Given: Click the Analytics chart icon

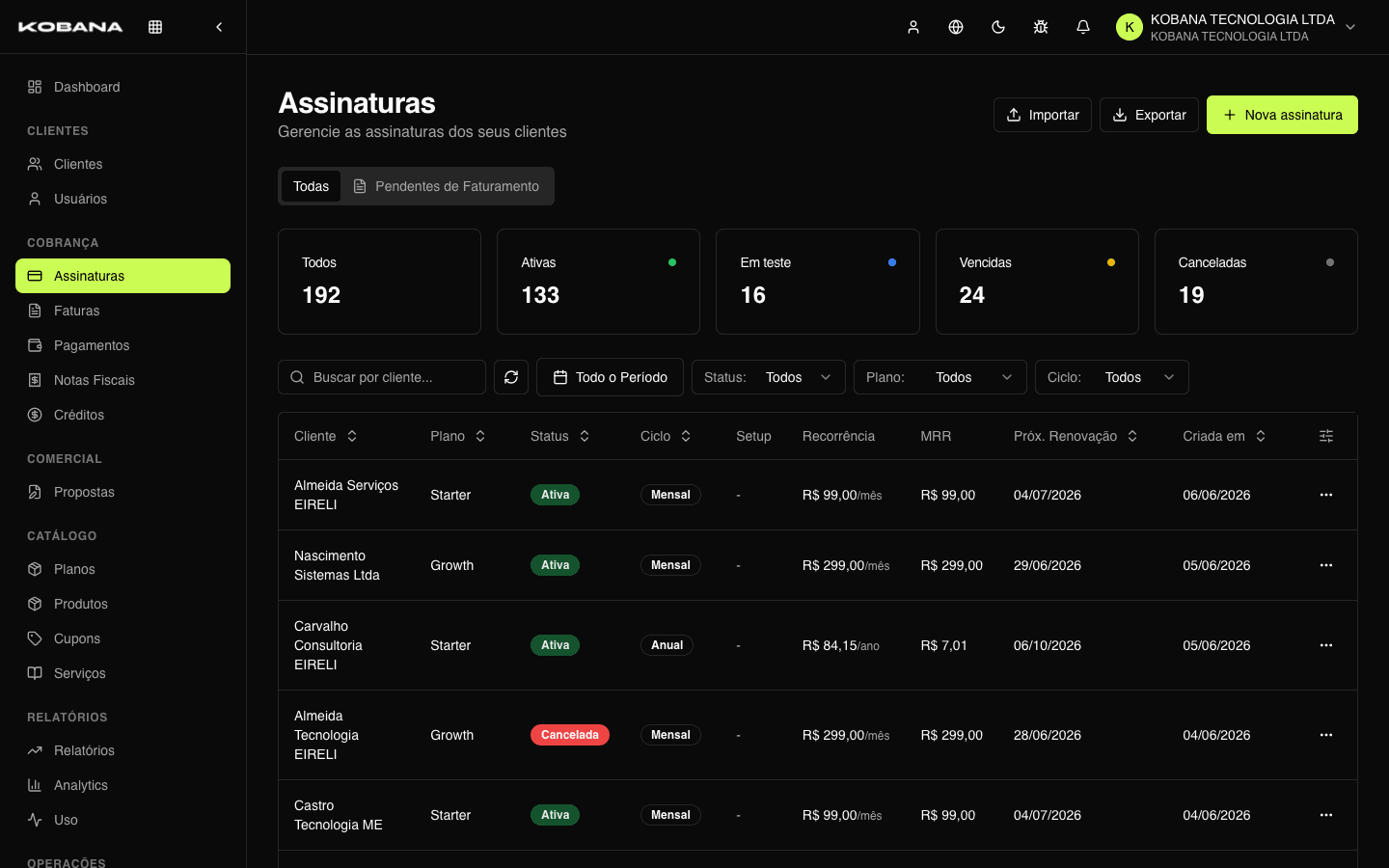Looking at the screenshot, I should 35,785.
